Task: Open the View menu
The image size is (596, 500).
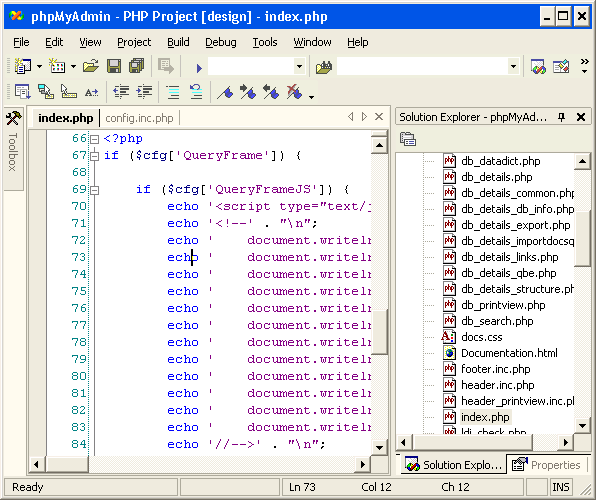Action: (90, 42)
